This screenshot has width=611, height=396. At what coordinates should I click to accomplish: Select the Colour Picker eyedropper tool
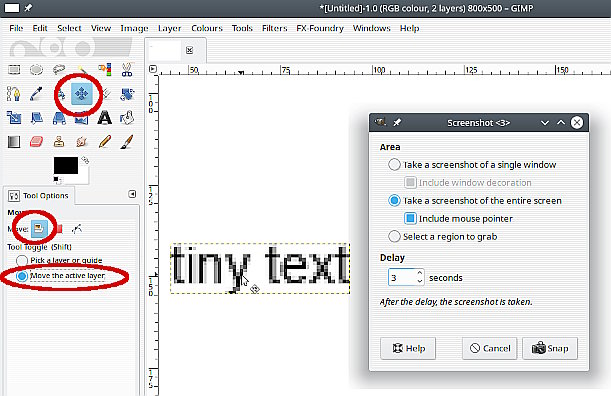click(x=36, y=94)
